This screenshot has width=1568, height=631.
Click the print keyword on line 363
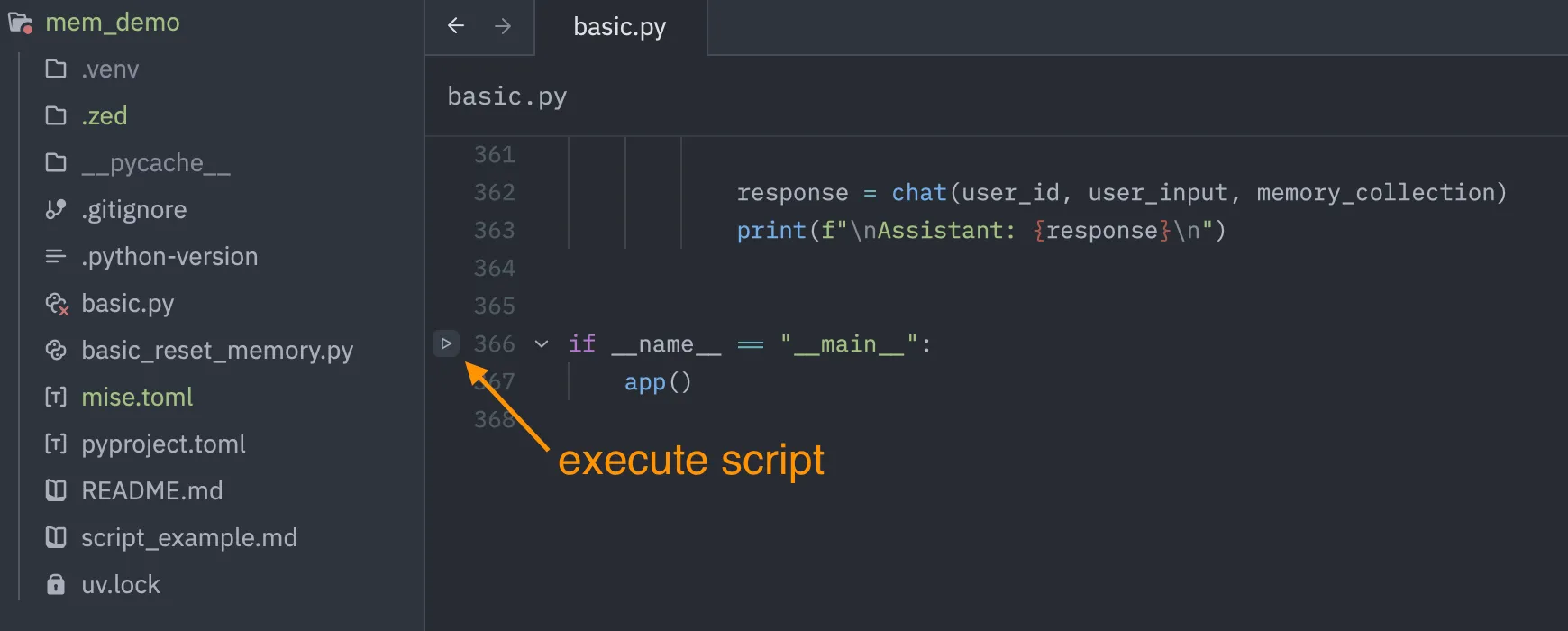coord(771,231)
